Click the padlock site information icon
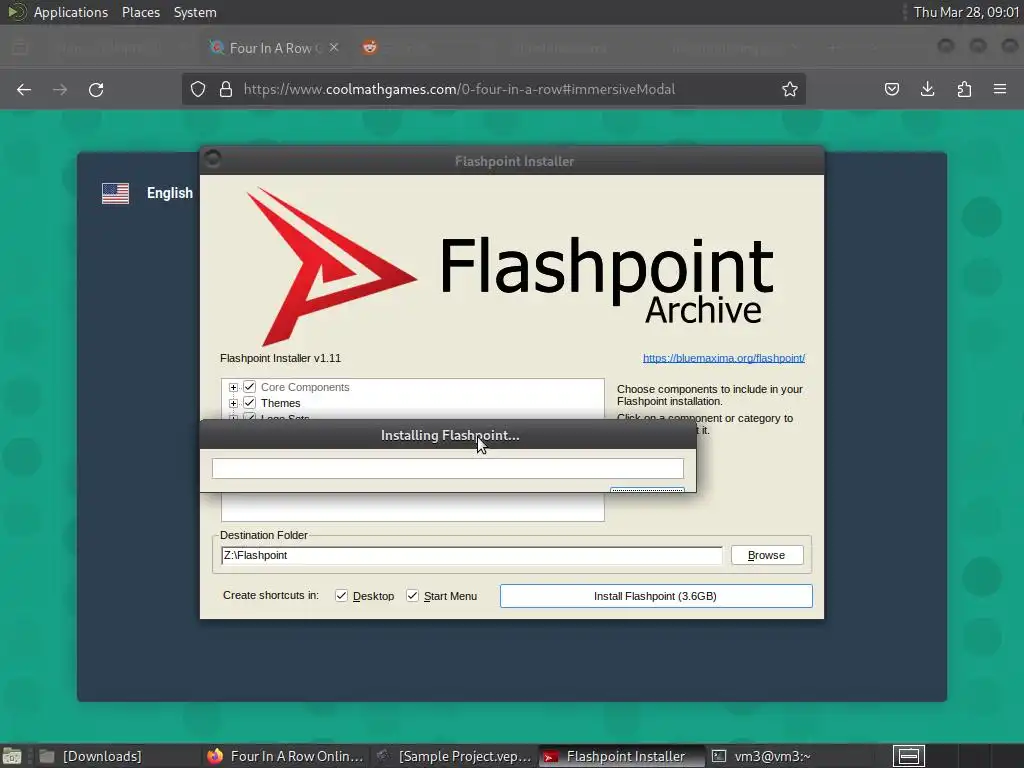Screen dimensions: 1024x768 tap(226, 89)
